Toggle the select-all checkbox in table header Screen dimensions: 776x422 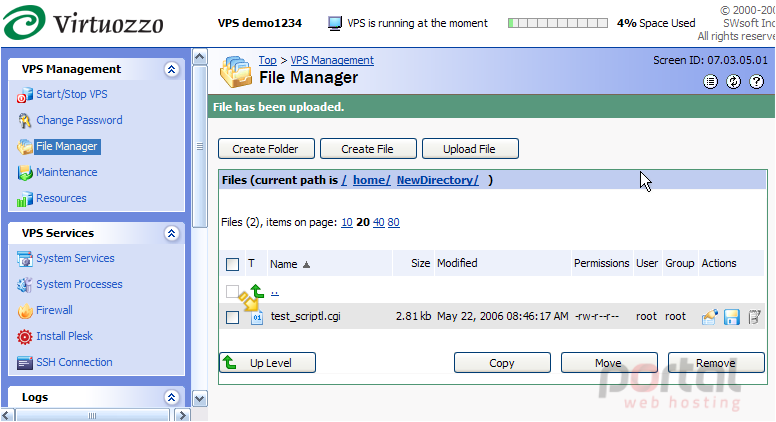[232, 264]
